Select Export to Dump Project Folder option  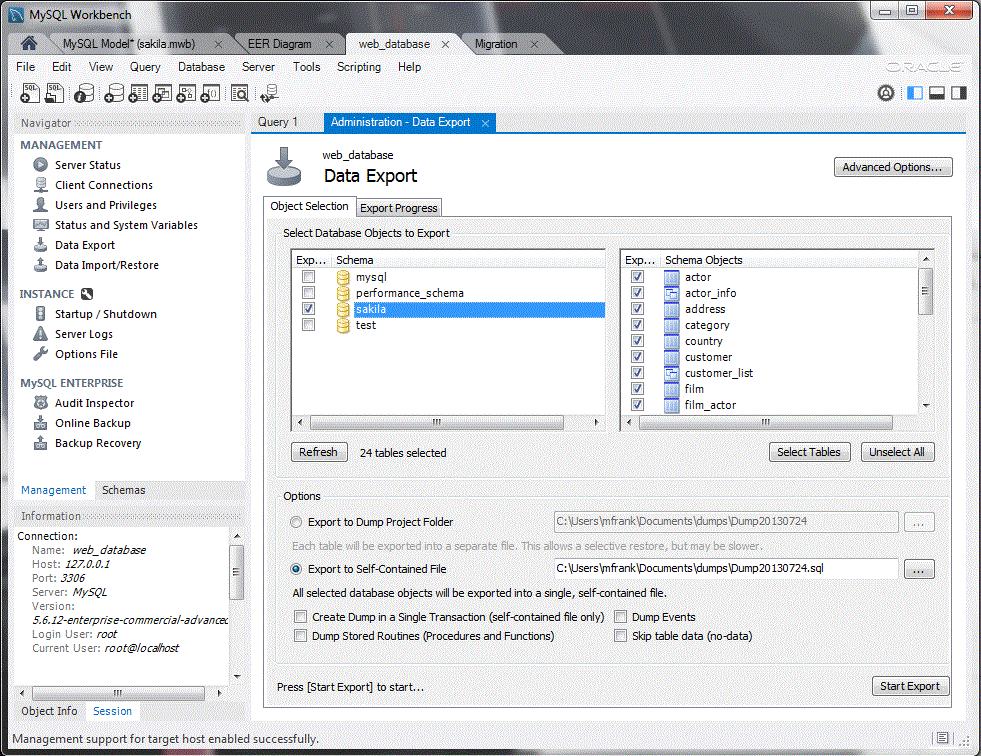(296, 521)
